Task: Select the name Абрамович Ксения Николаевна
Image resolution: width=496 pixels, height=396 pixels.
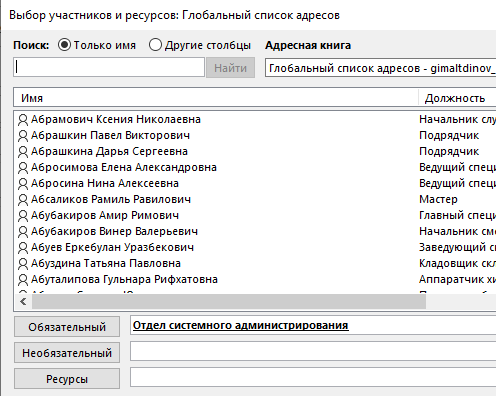Action: [x=116, y=119]
